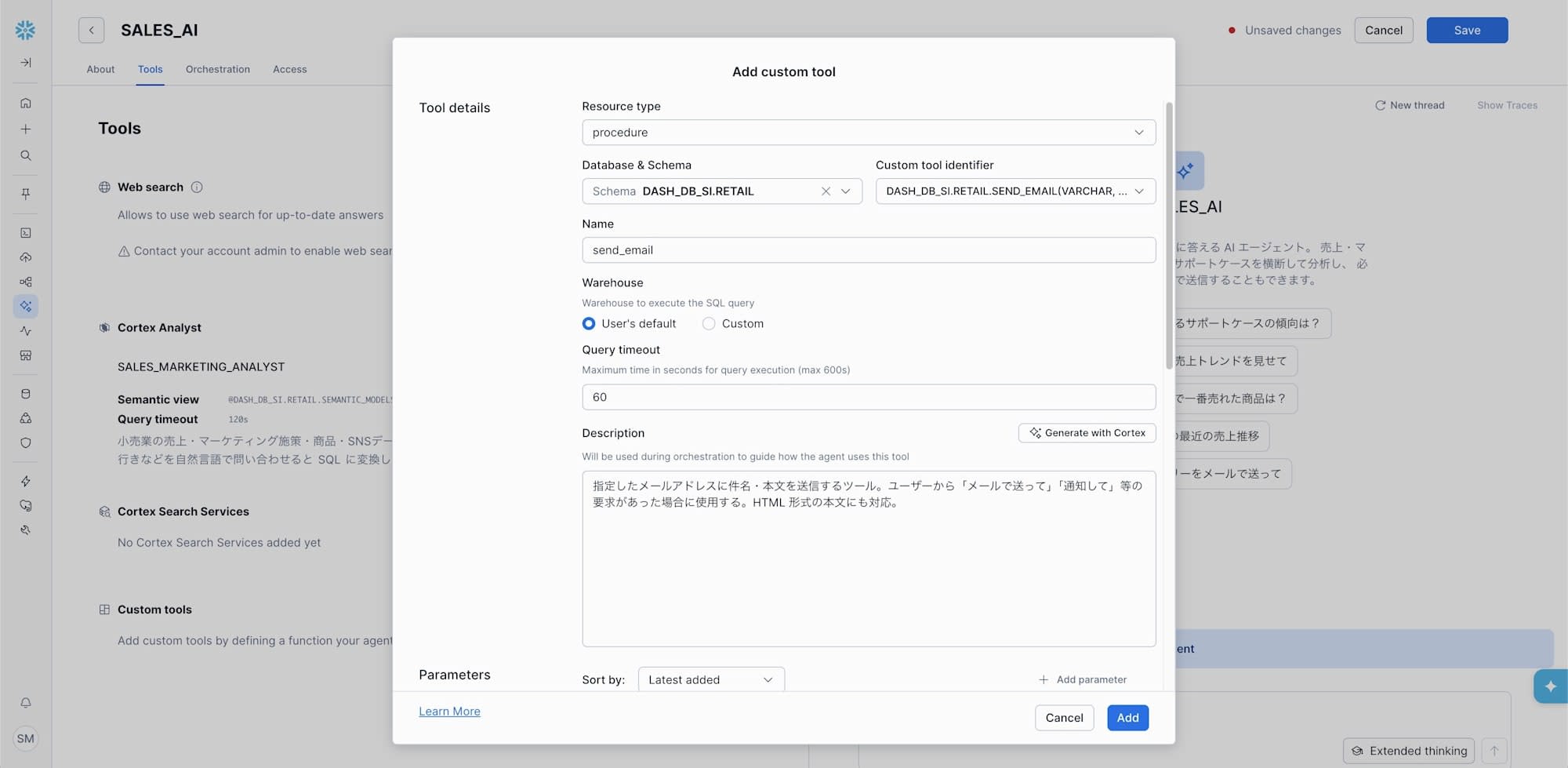Select the Databases icon in sidebar

26,393
